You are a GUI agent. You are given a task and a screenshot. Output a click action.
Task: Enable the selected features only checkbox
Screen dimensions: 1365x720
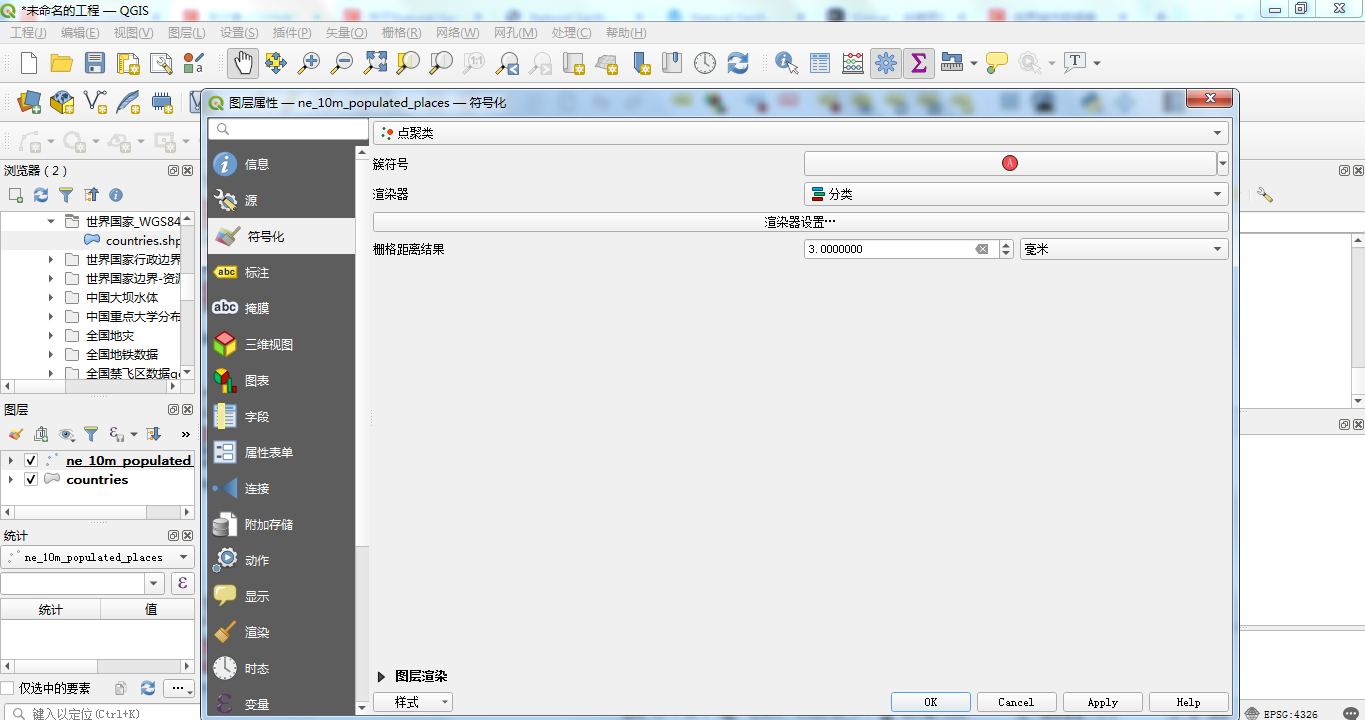[8, 688]
